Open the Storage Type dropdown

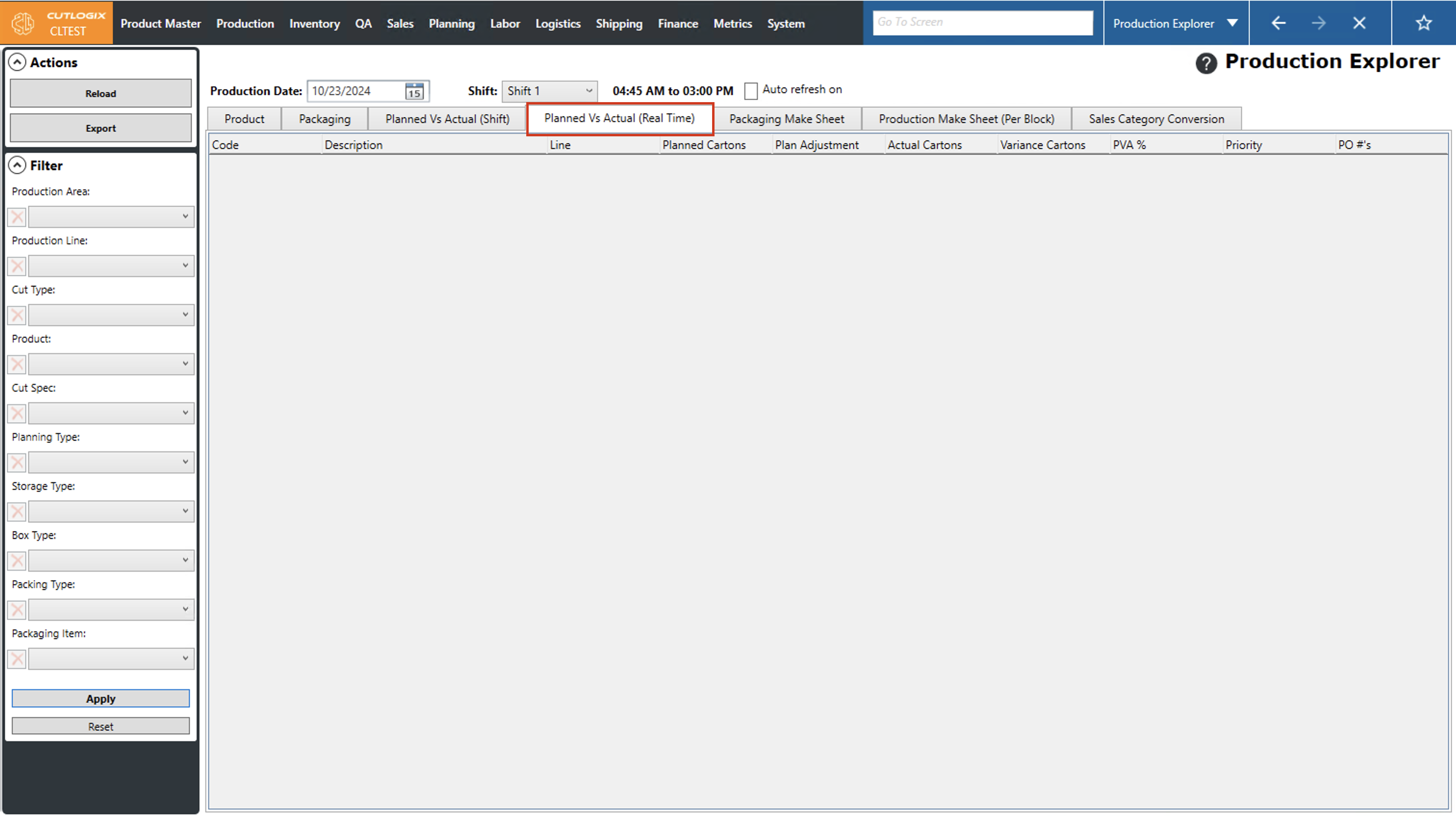111,511
